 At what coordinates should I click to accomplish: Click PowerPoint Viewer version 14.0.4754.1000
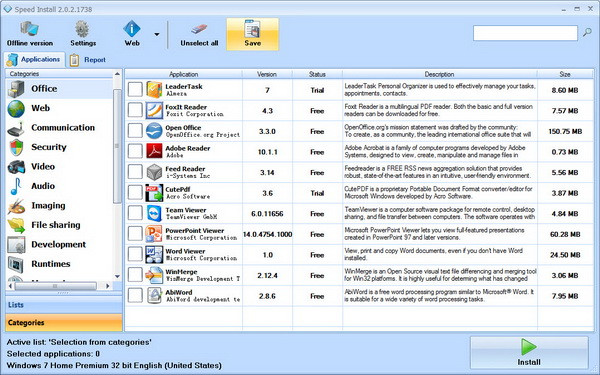tap(267, 234)
